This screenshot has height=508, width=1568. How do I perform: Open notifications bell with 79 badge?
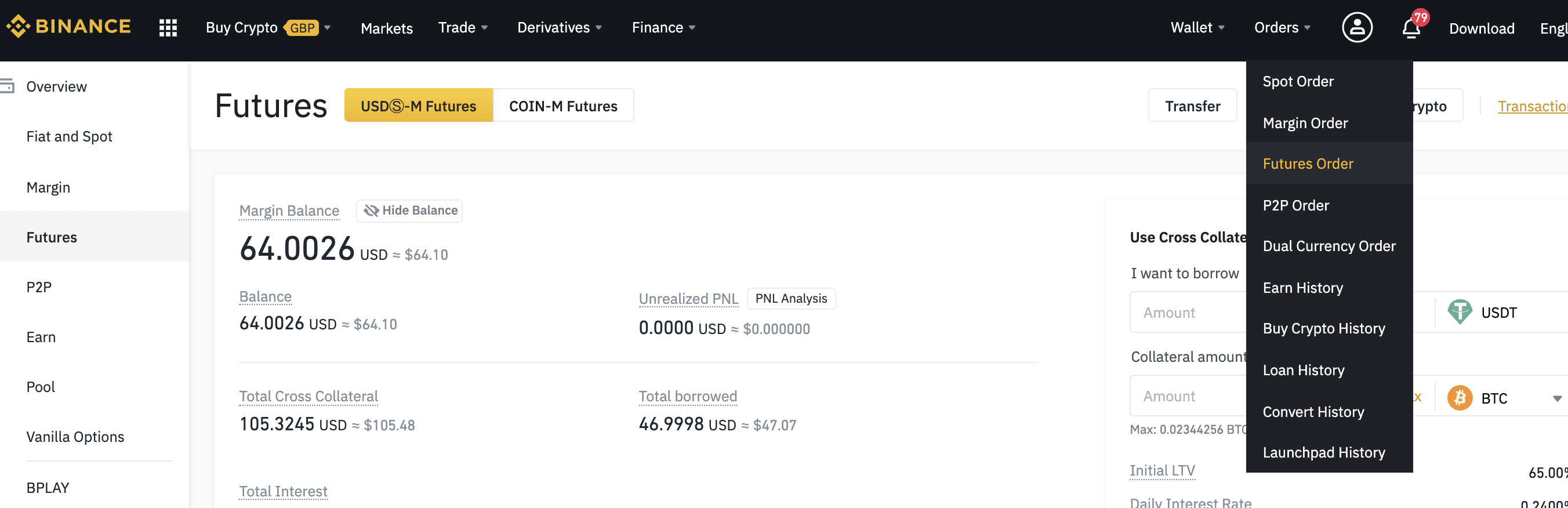pyautogui.click(x=1411, y=28)
